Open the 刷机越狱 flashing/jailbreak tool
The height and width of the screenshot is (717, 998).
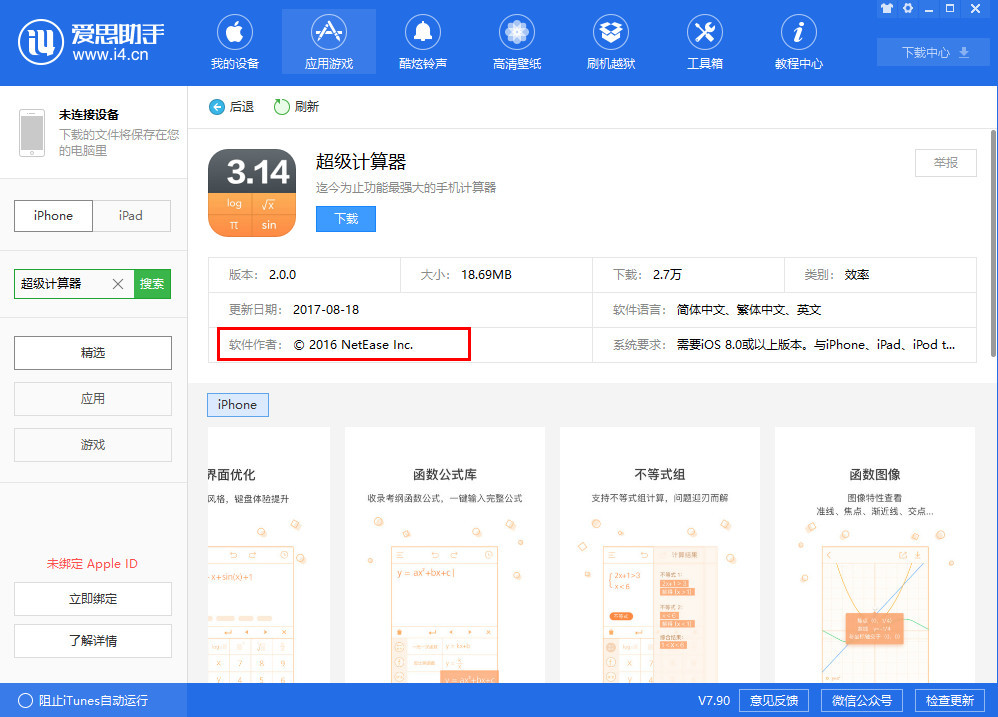pos(610,42)
